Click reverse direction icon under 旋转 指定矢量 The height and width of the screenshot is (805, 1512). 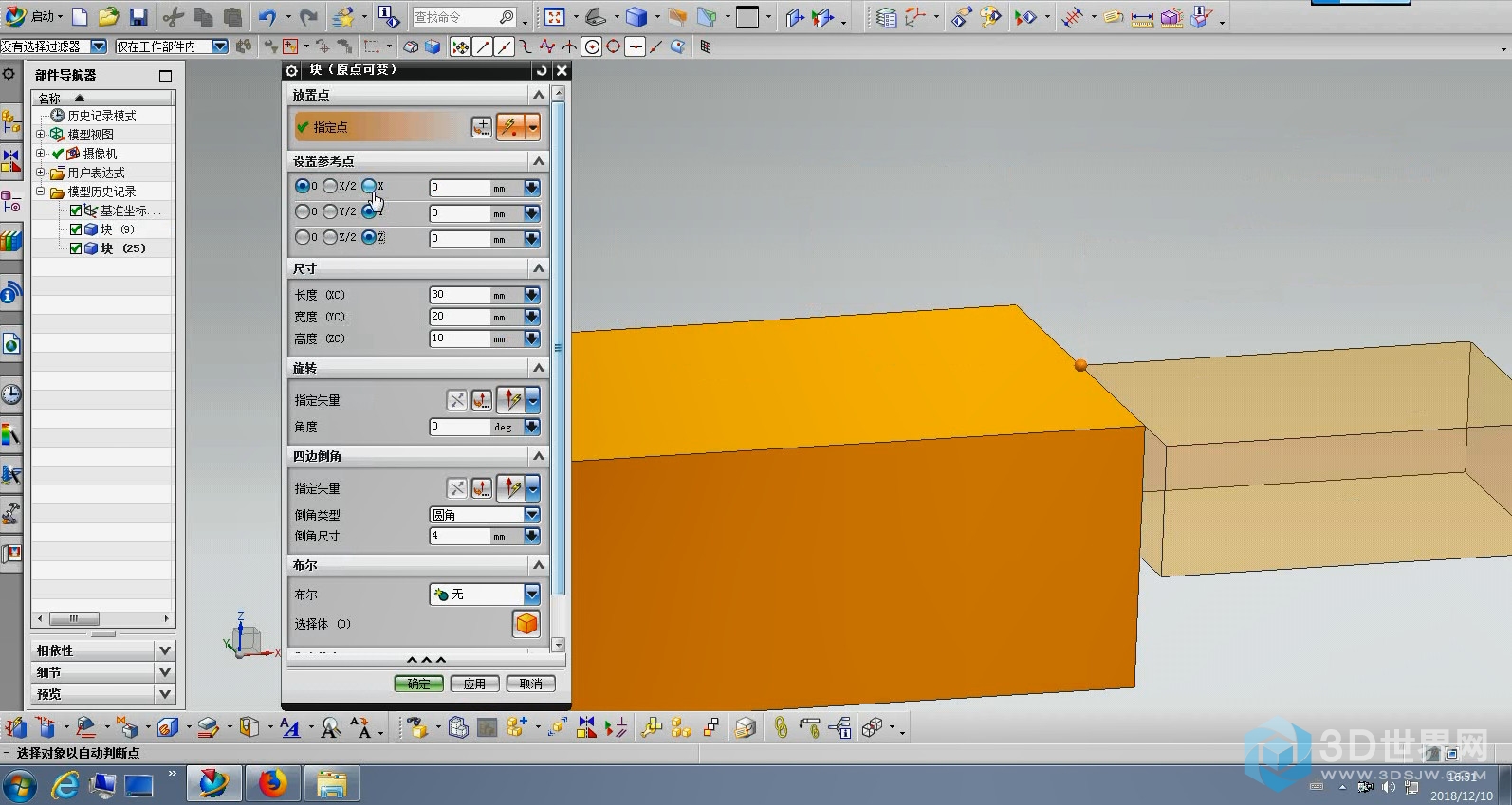(457, 400)
